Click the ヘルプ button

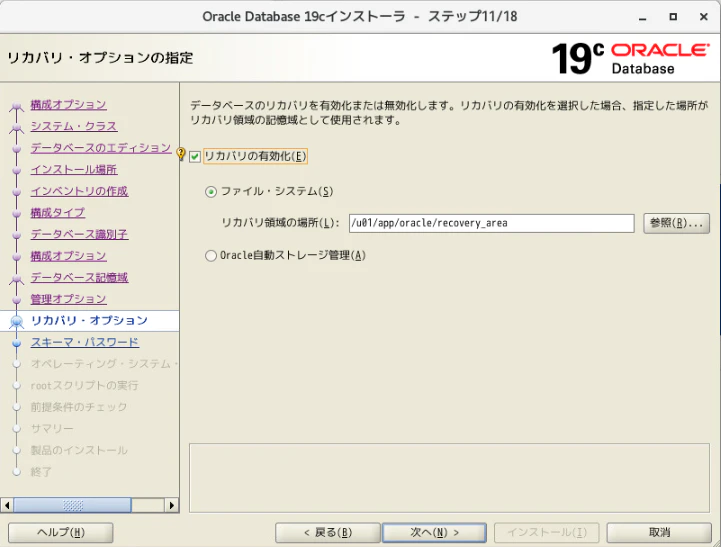pos(61,533)
